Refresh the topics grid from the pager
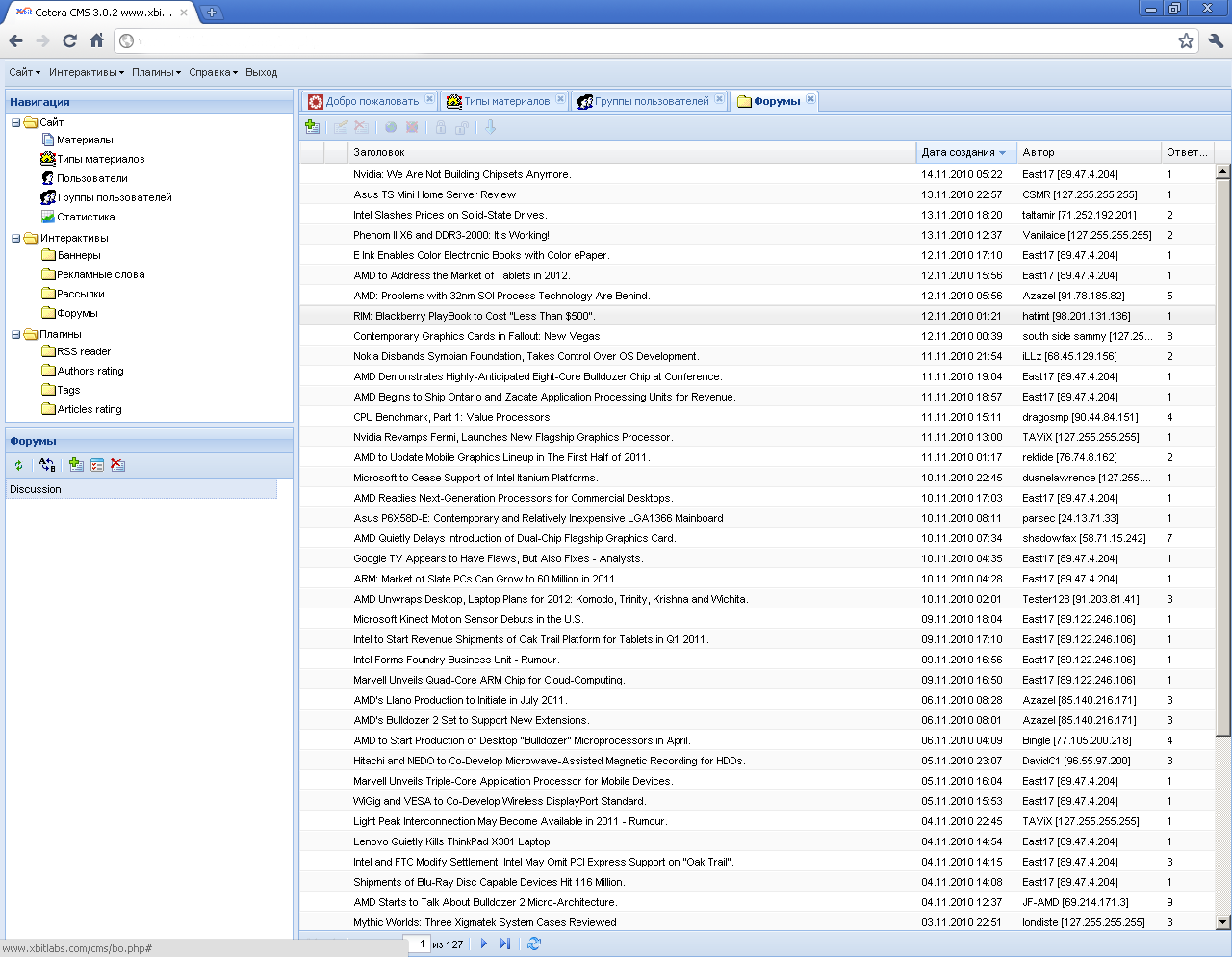1232x957 pixels. [534, 944]
